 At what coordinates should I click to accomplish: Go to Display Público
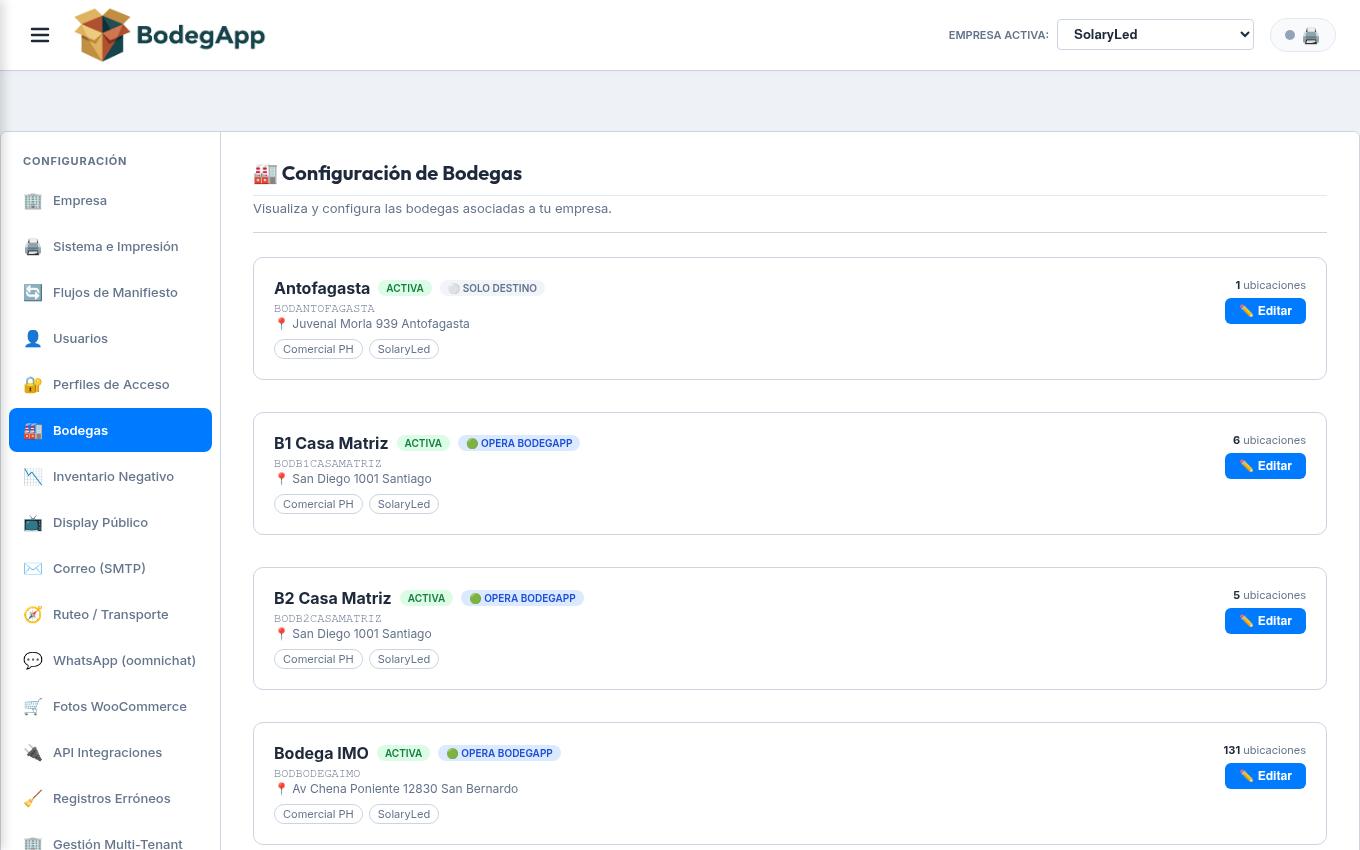[x=110, y=522]
